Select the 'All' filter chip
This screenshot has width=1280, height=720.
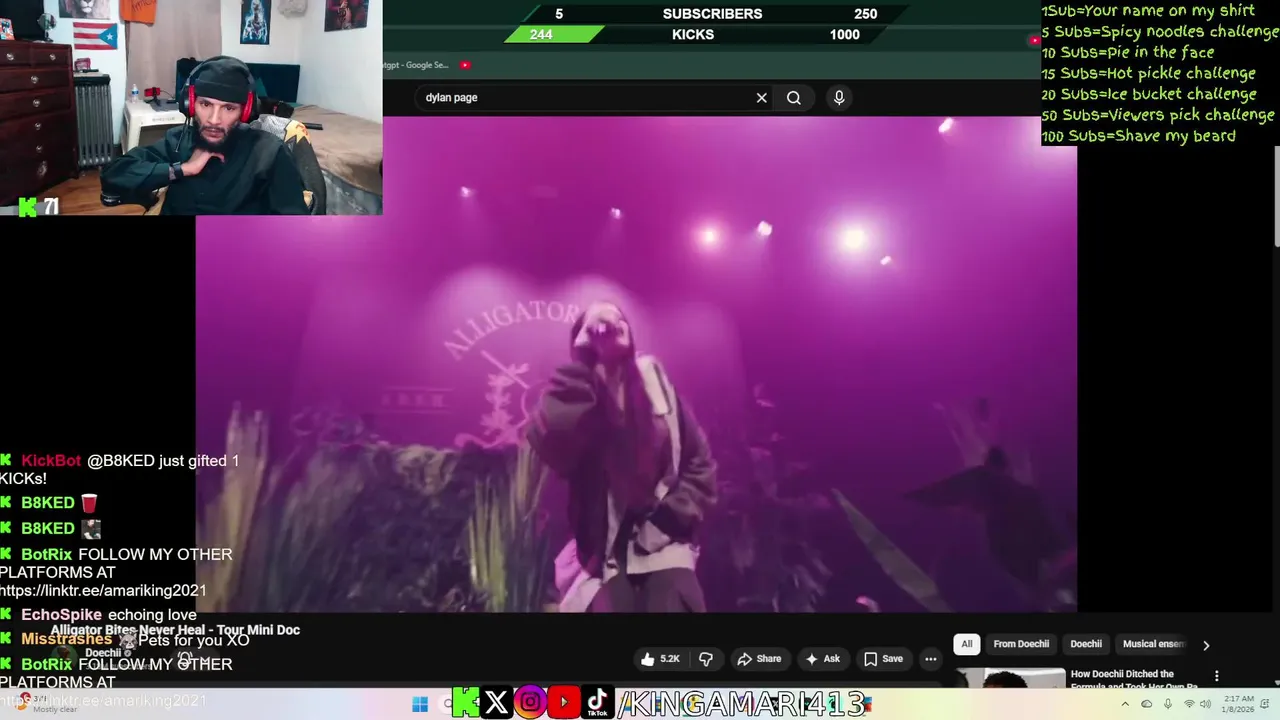pos(966,644)
